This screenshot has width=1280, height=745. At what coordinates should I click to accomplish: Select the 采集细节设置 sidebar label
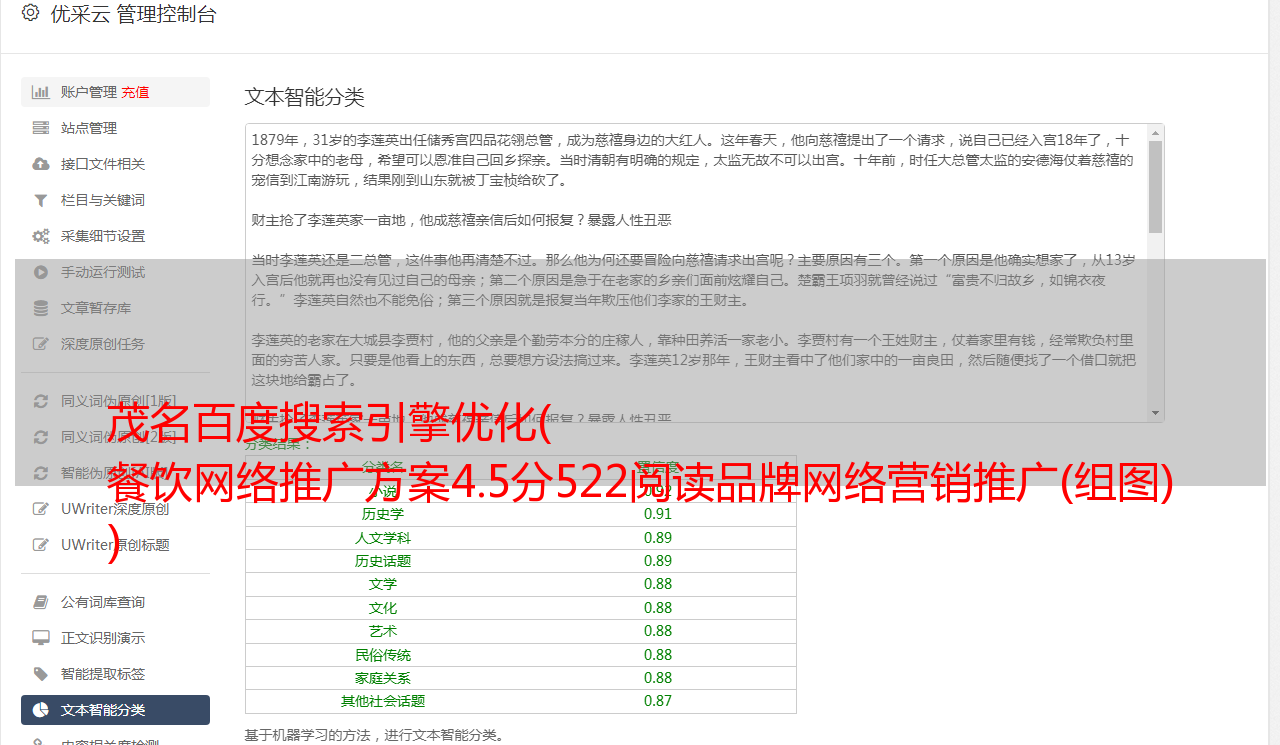(103, 236)
